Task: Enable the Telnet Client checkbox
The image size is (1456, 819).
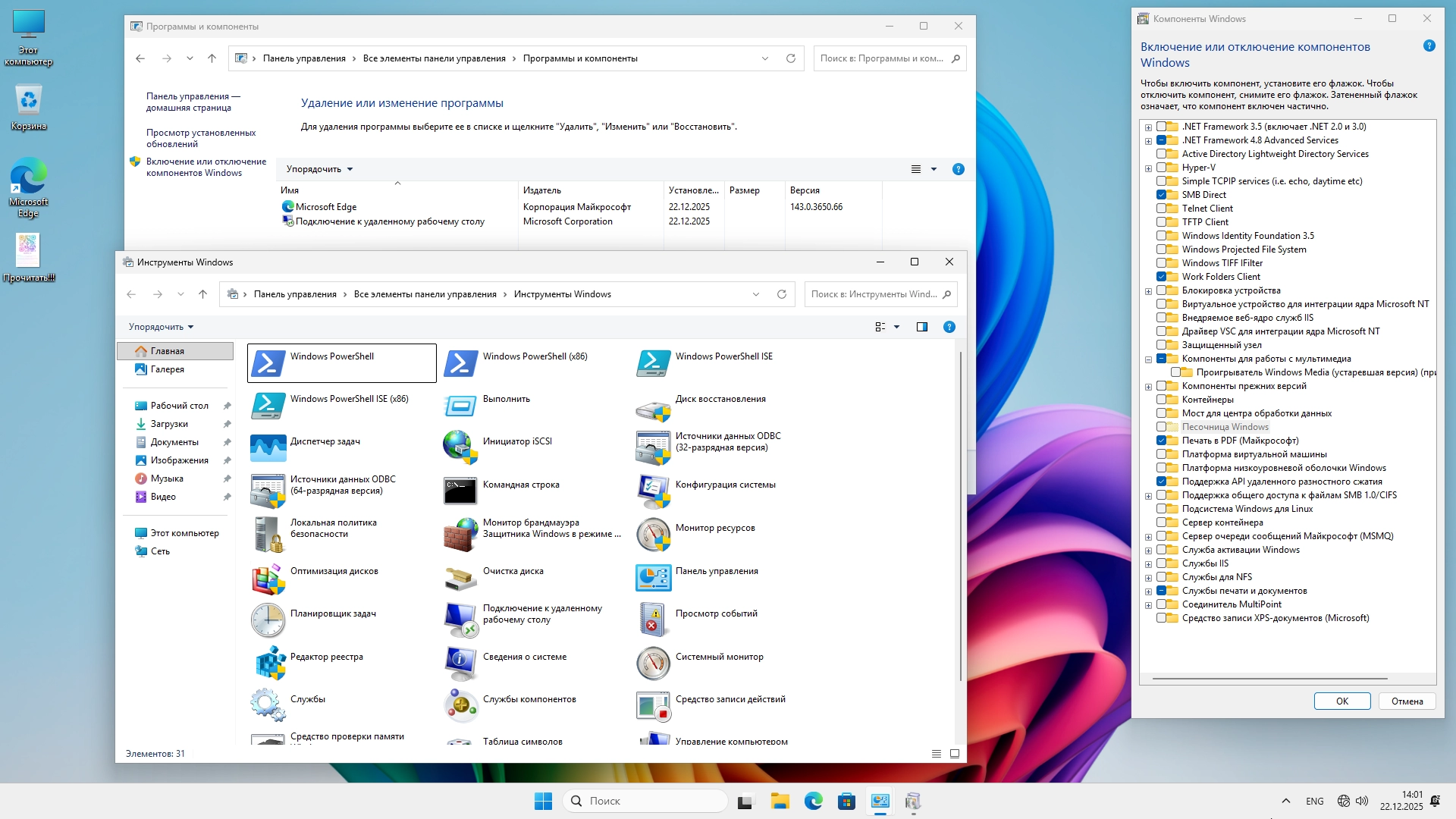Action: 1161,209
